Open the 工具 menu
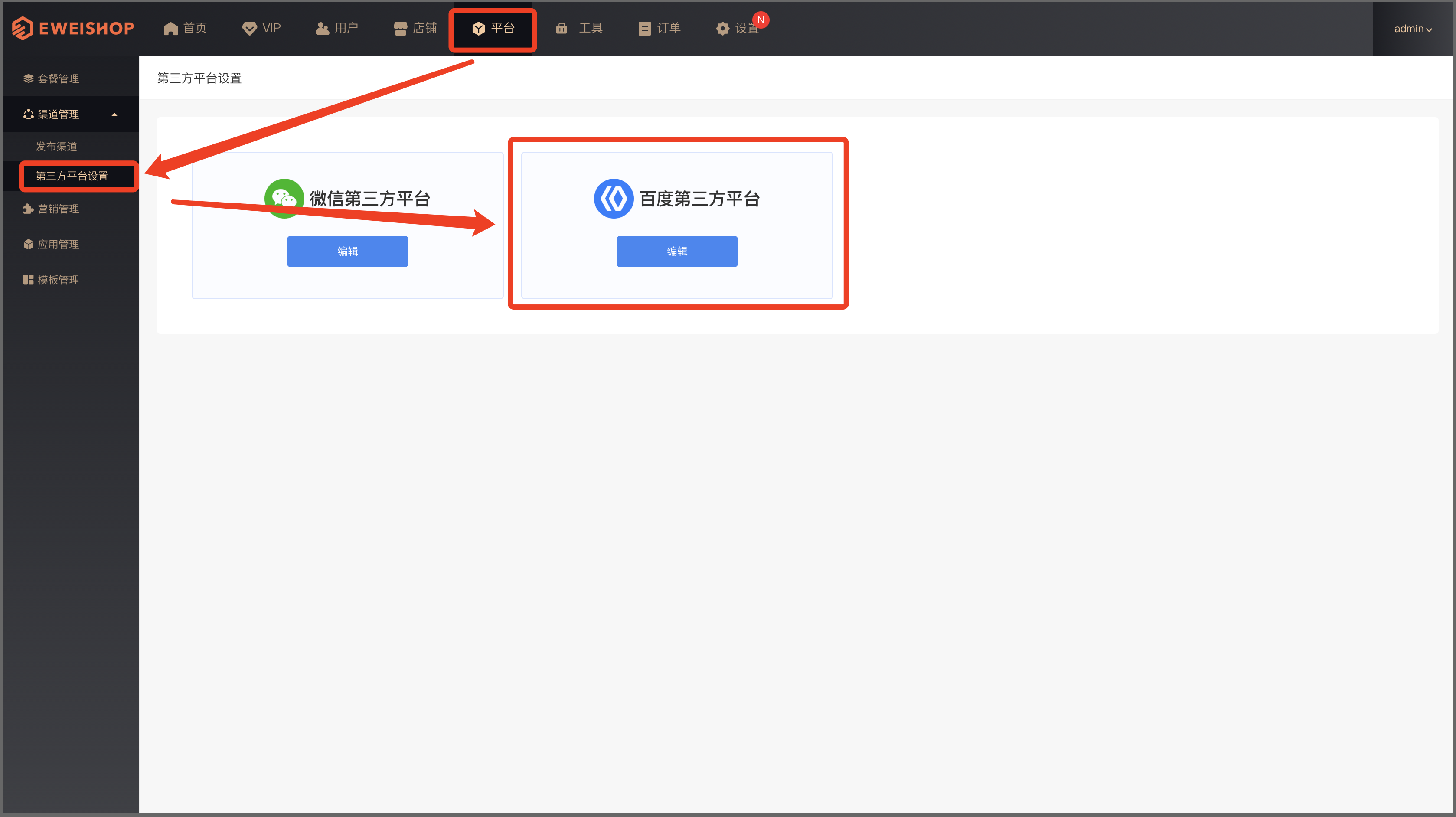The width and height of the screenshot is (1456, 817). [x=579, y=28]
